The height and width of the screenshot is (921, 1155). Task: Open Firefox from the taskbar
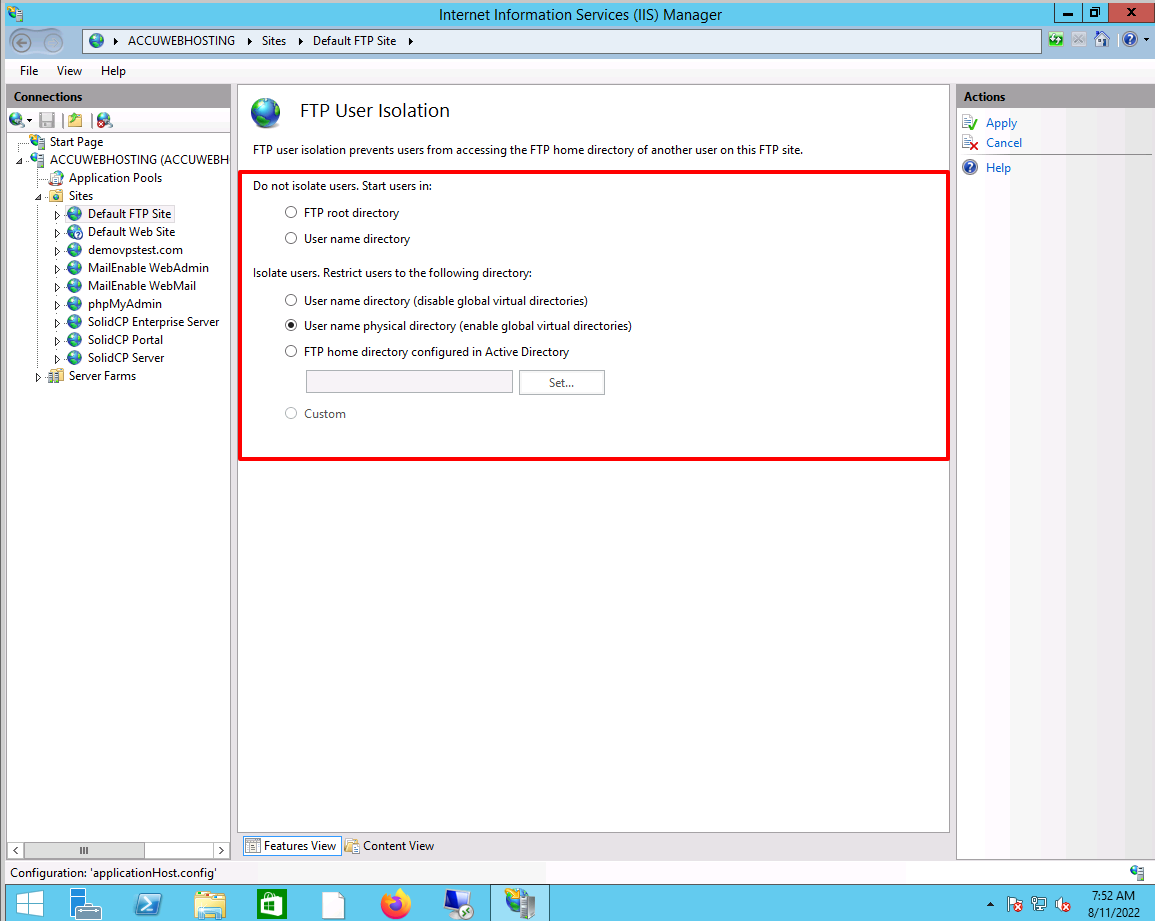(x=396, y=904)
